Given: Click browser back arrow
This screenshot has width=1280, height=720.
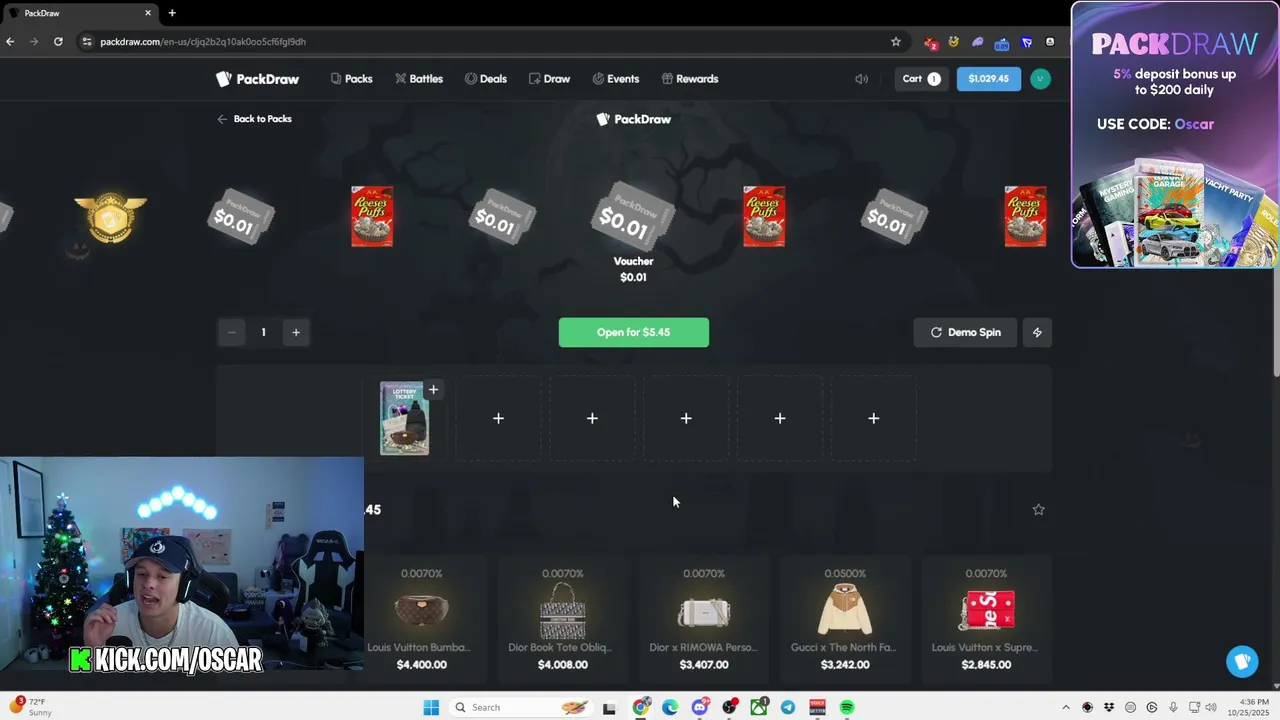Looking at the screenshot, I should pyautogui.click(x=10, y=42).
